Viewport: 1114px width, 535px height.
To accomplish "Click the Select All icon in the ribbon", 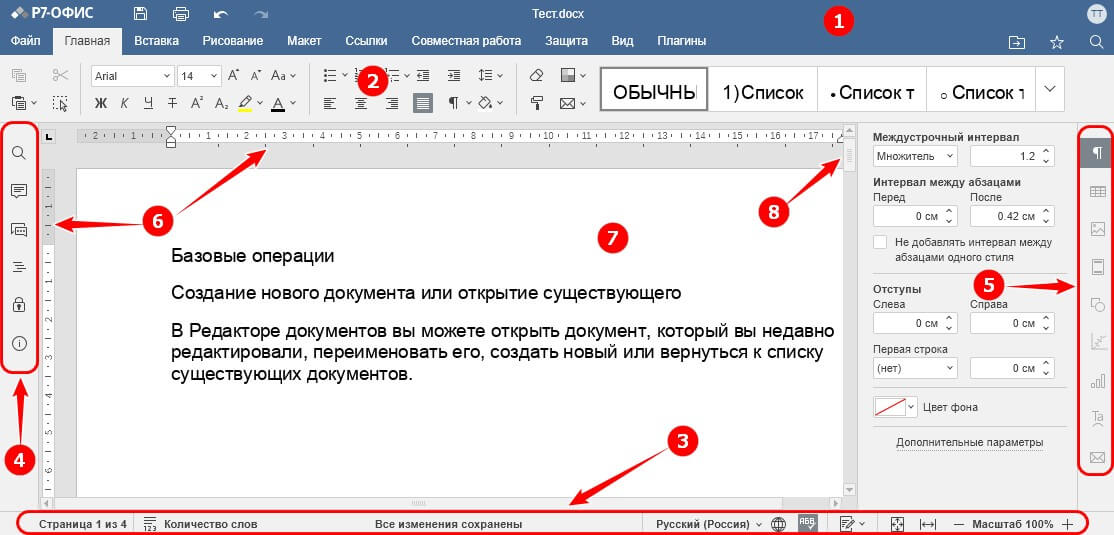I will coord(60,104).
